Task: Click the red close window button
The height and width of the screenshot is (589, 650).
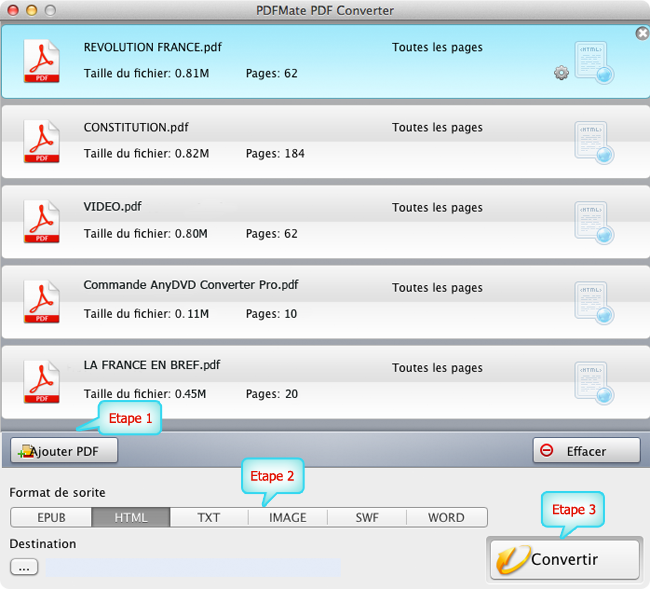Action: pyautogui.click(x=13, y=10)
